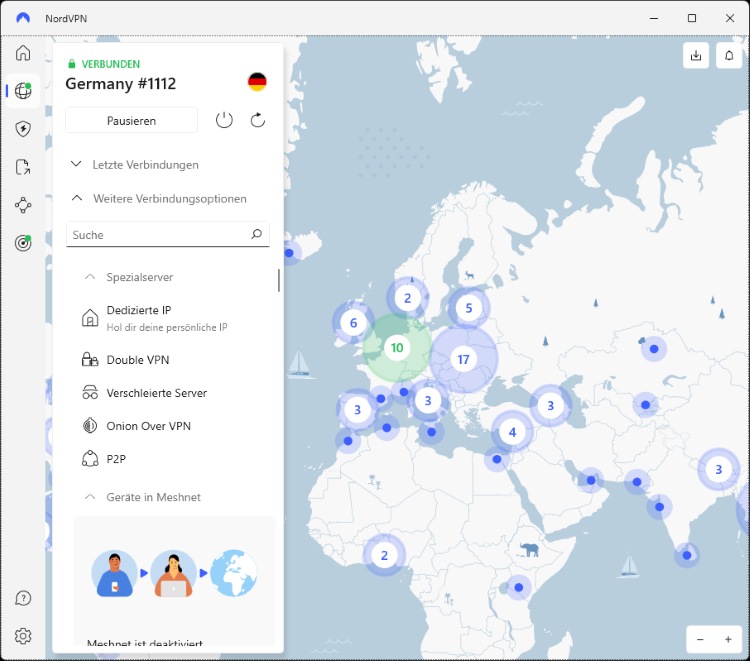
Task: Click the Suche search field
Action: coord(167,234)
